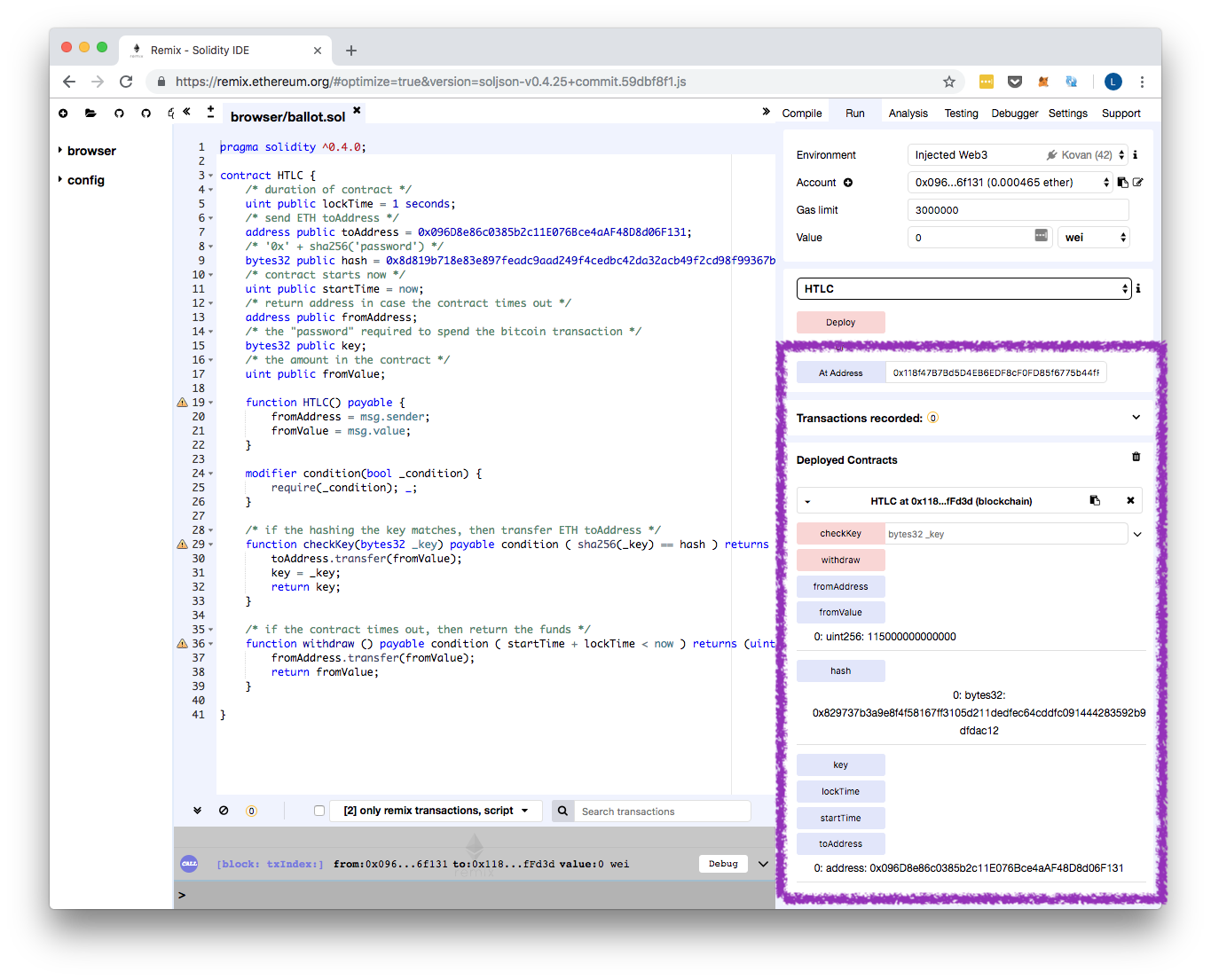
Task: Switch to the Support tab
Action: (1121, 114)
